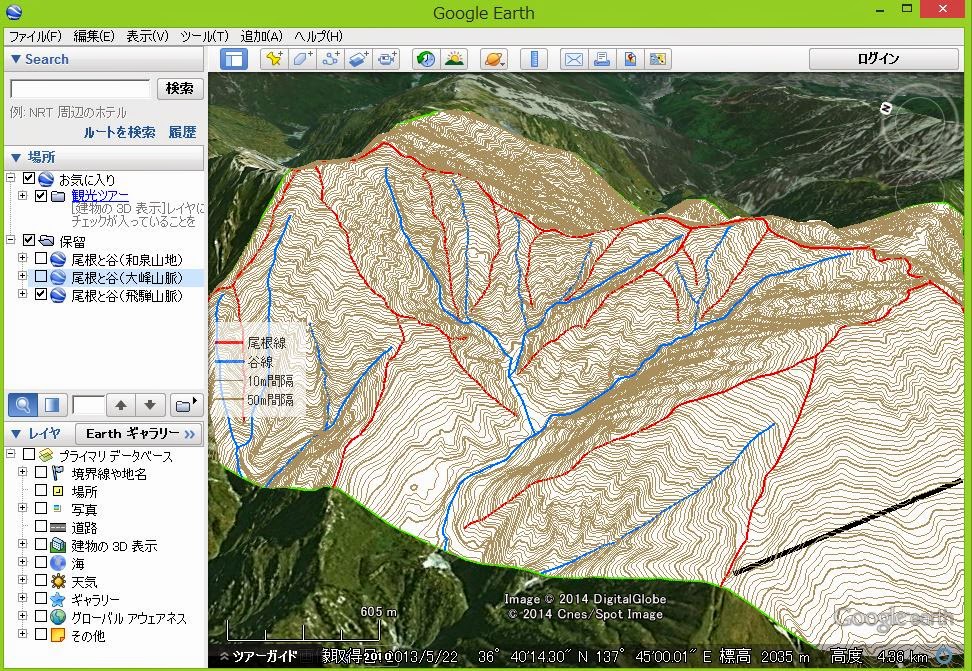Move selected place down with arrow
Screen dimensions: 972x671
[x=150, y=405]
